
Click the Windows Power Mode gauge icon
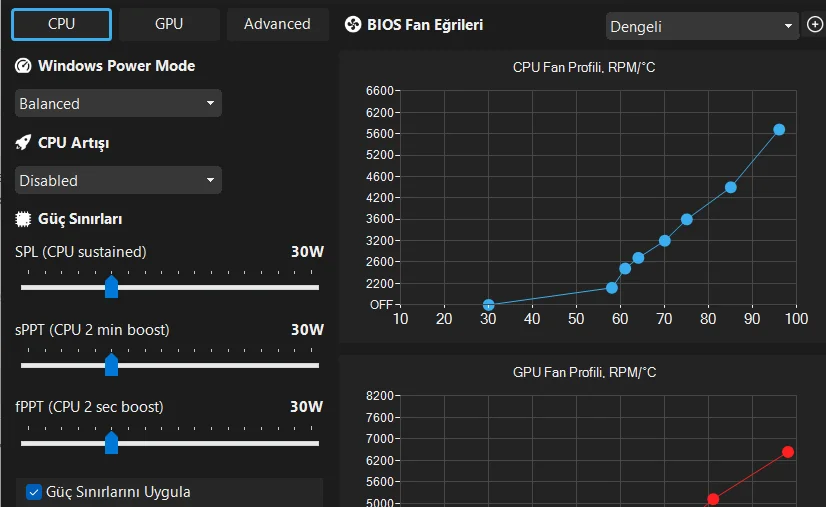point(24,66)
